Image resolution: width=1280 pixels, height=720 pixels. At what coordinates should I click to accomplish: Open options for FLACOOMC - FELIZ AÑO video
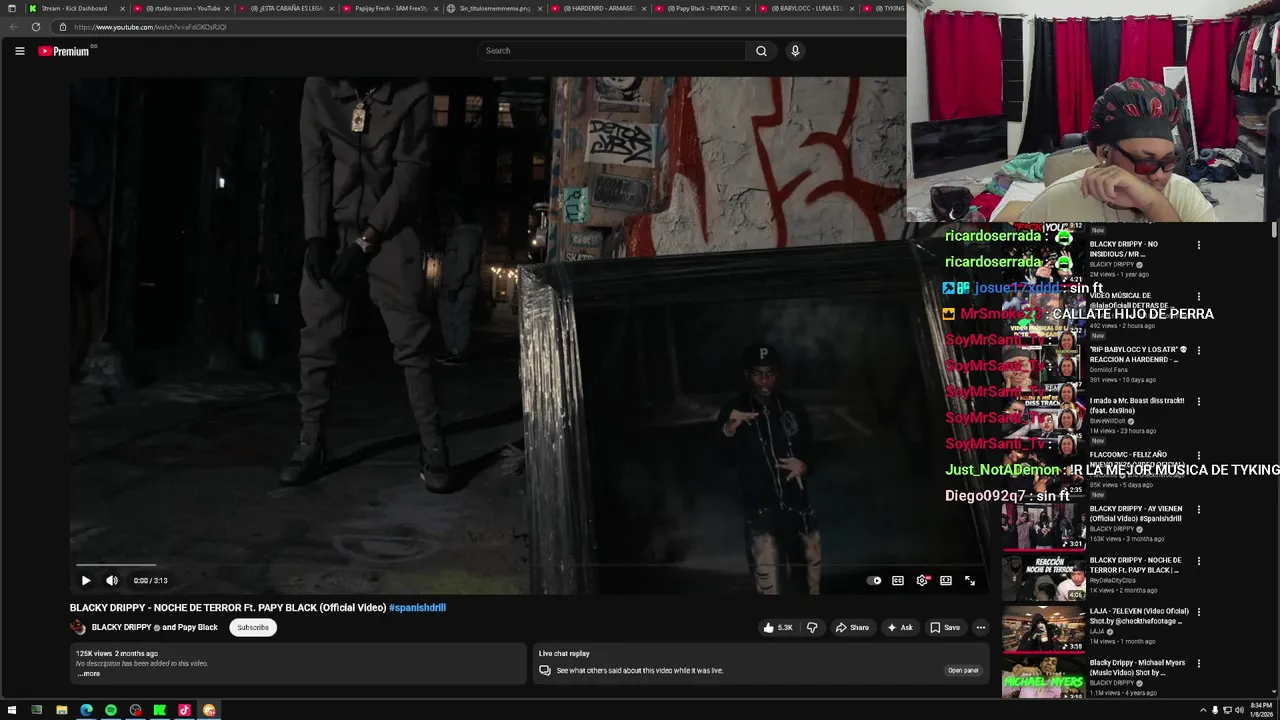(1199, 456)
